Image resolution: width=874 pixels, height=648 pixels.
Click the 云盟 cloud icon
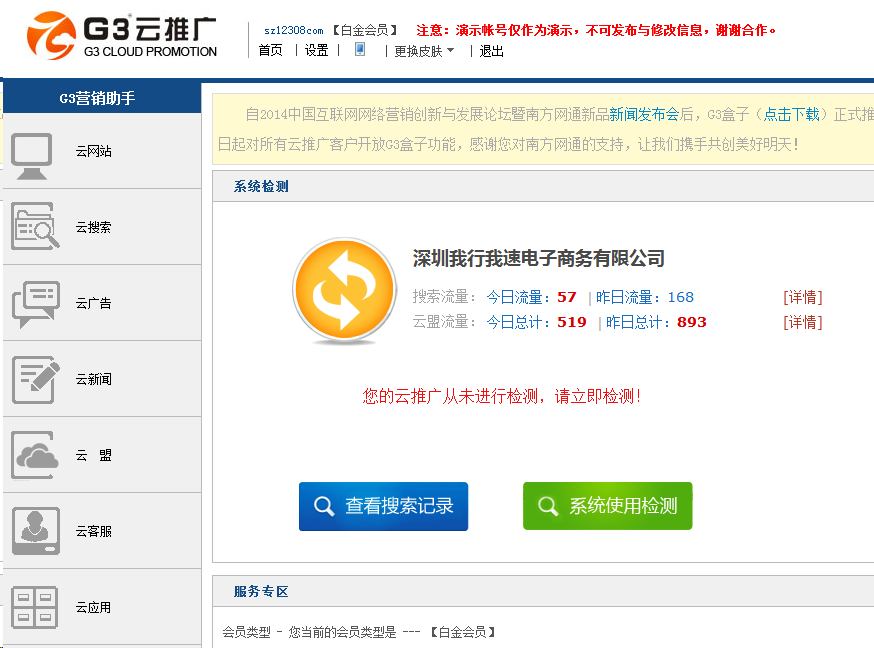pos(35,456)
